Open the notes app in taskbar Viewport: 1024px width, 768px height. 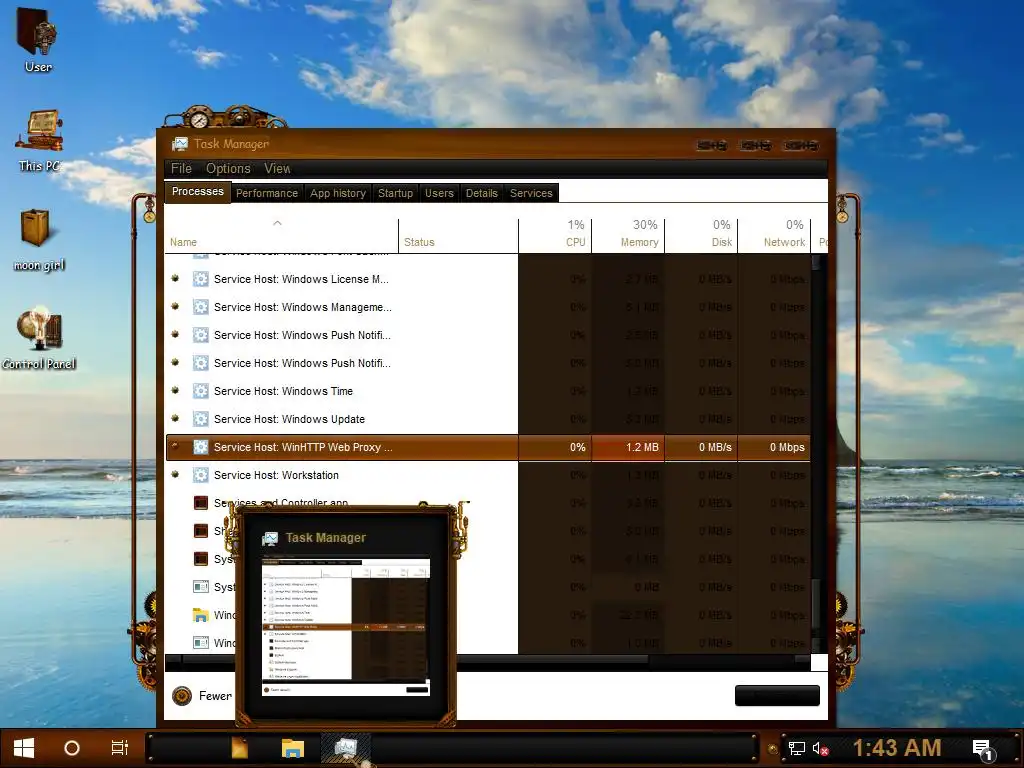pyautogui.click(x=240, y=748)
